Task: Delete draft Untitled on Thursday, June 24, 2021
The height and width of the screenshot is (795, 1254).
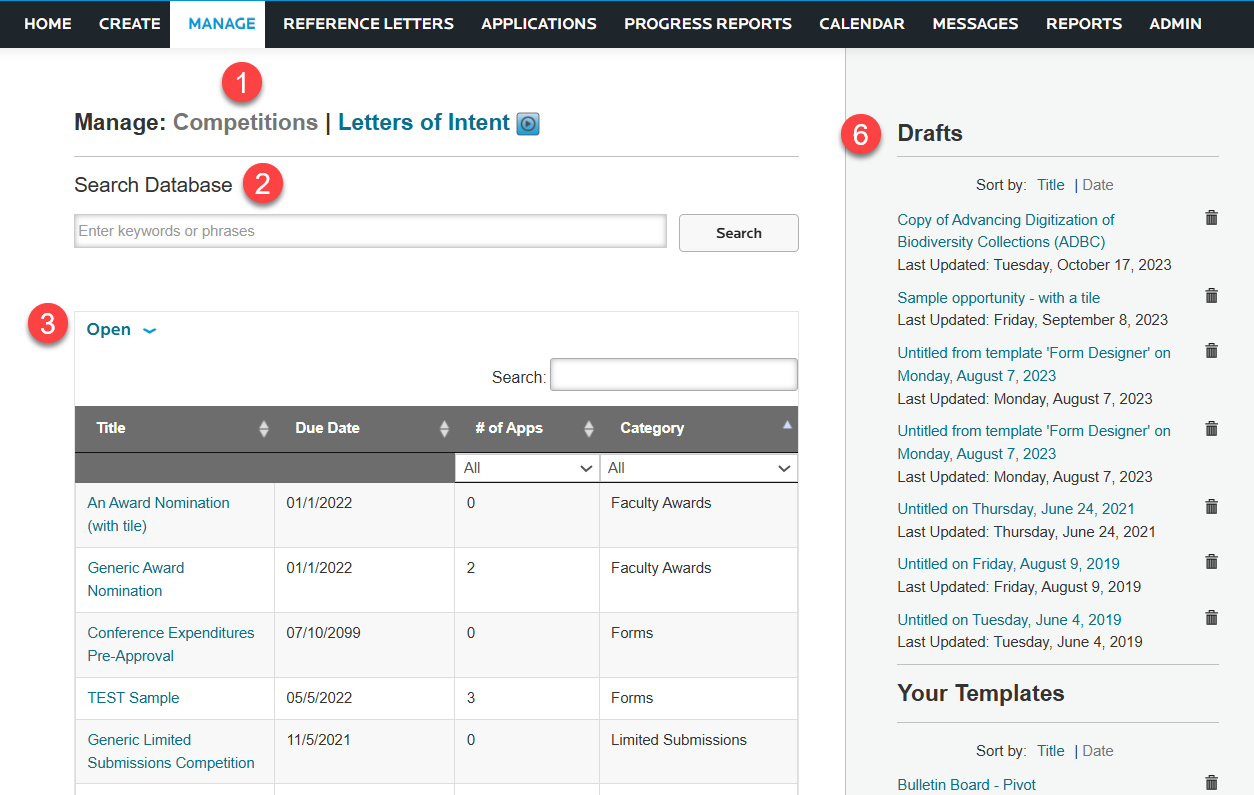Action: (1211, 507)
